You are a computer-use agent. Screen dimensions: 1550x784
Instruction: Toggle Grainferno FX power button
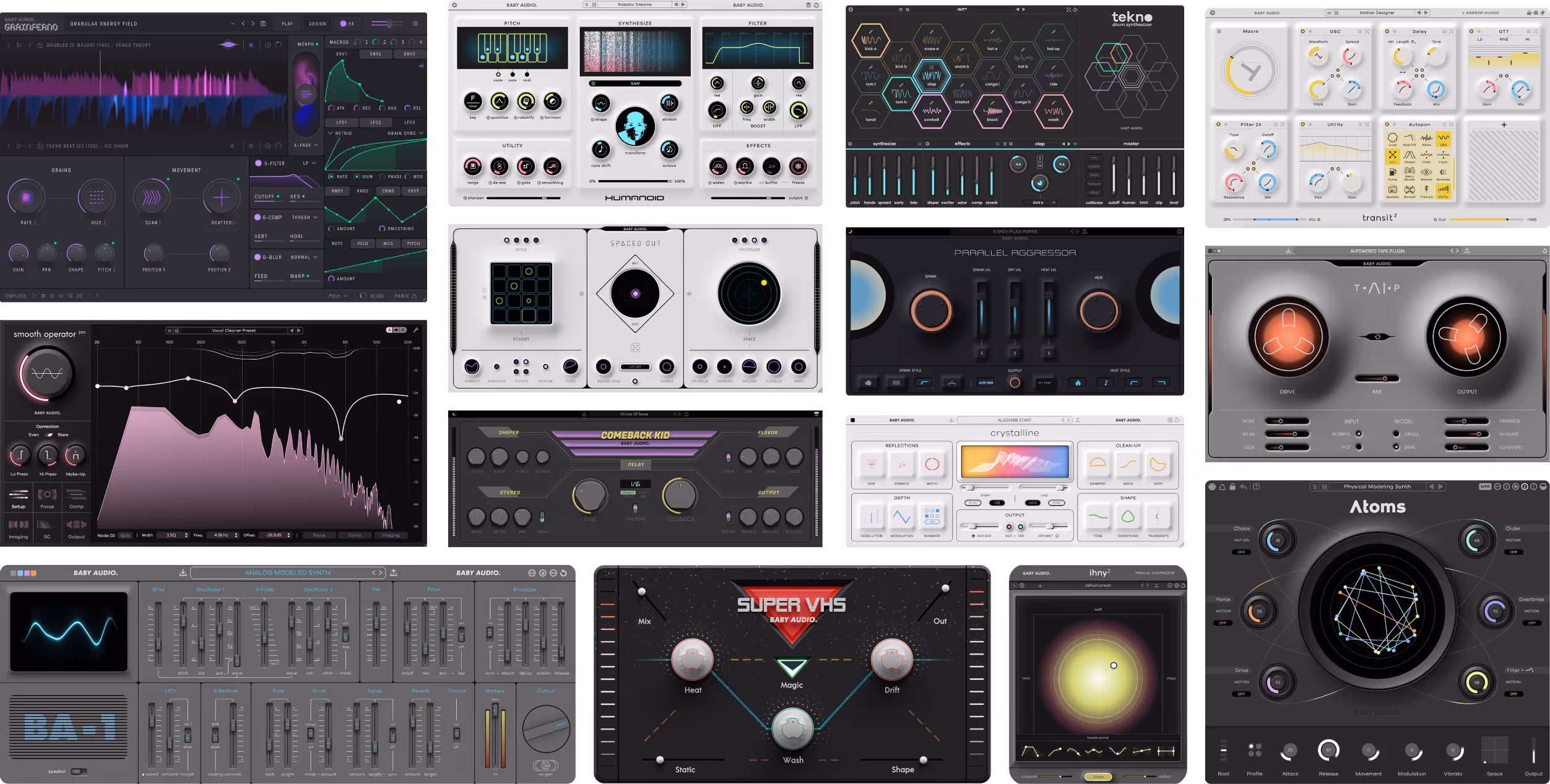344,24
